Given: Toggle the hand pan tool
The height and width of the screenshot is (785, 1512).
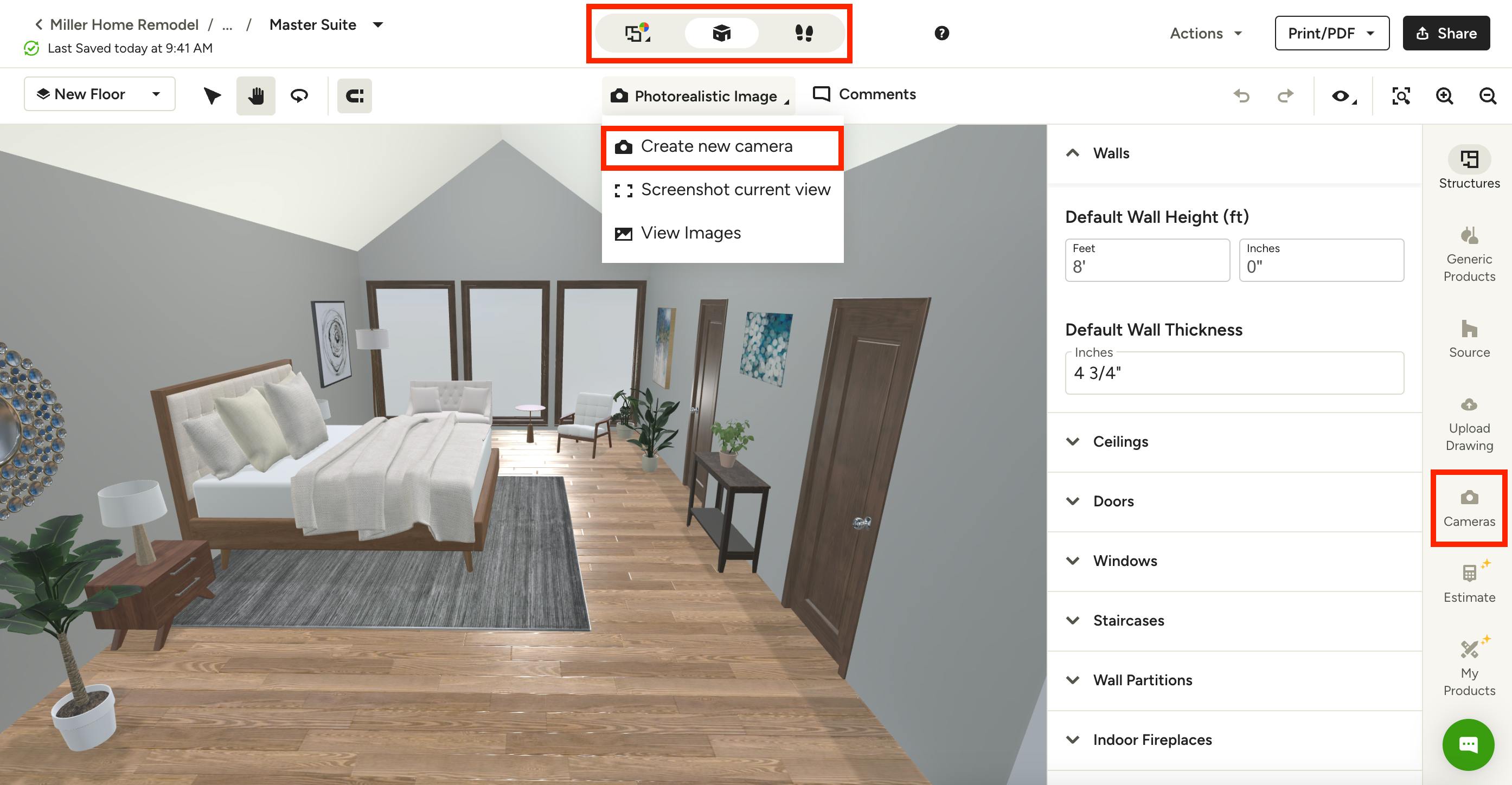Looking at the screenshot, I should click(x=256, y=95).
